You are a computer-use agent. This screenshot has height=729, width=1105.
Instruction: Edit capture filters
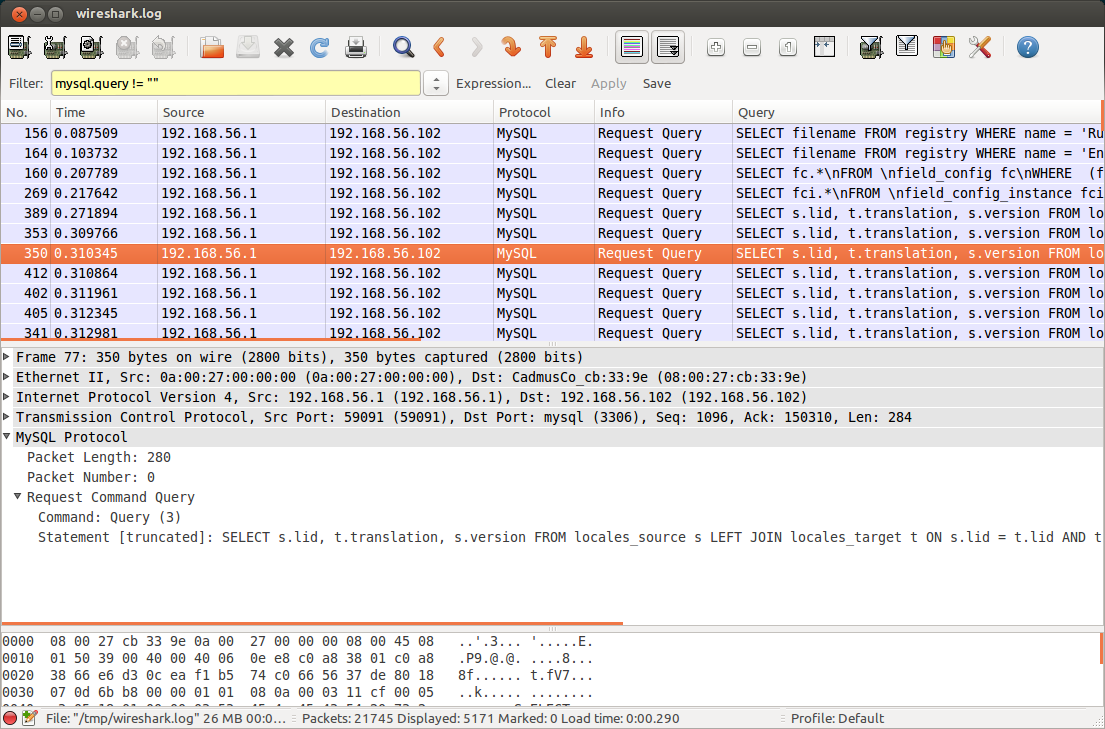(x=871, y=48)
